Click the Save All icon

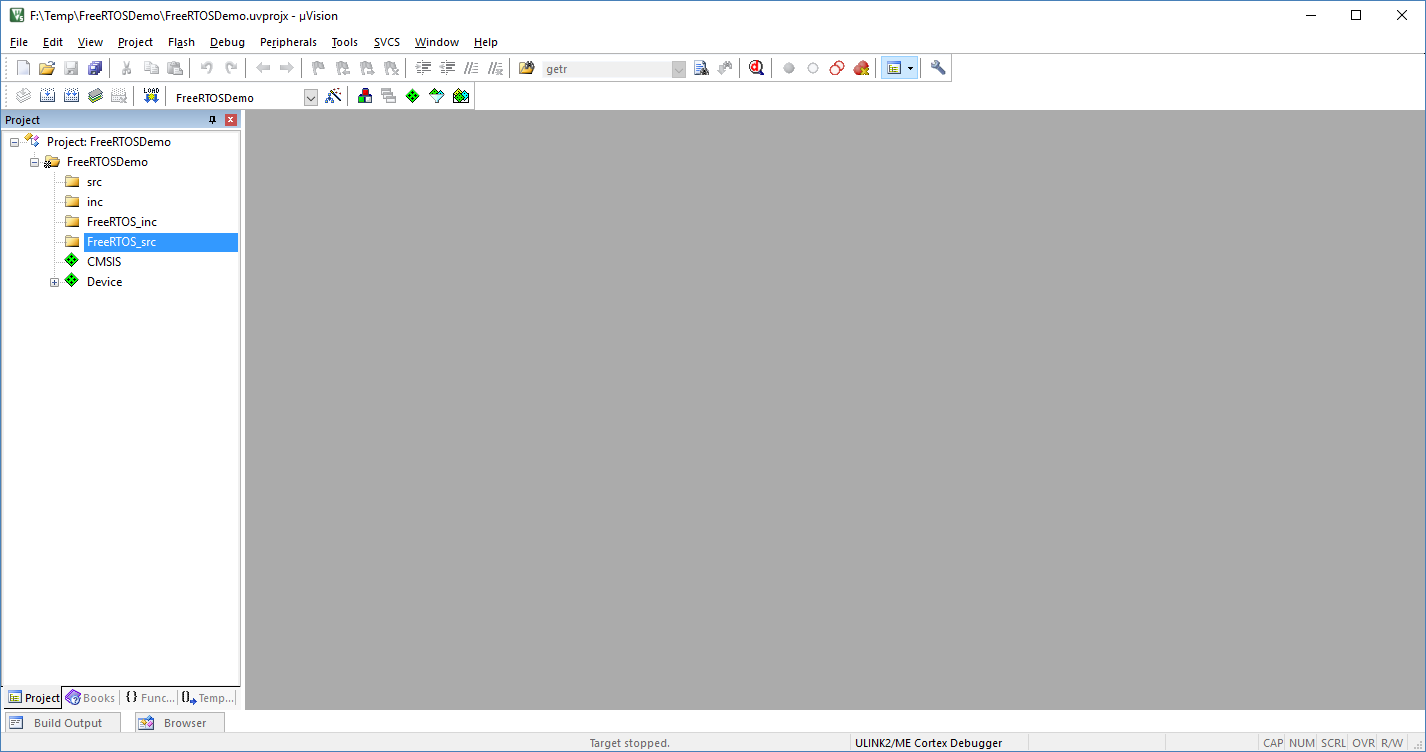(95, 68)
